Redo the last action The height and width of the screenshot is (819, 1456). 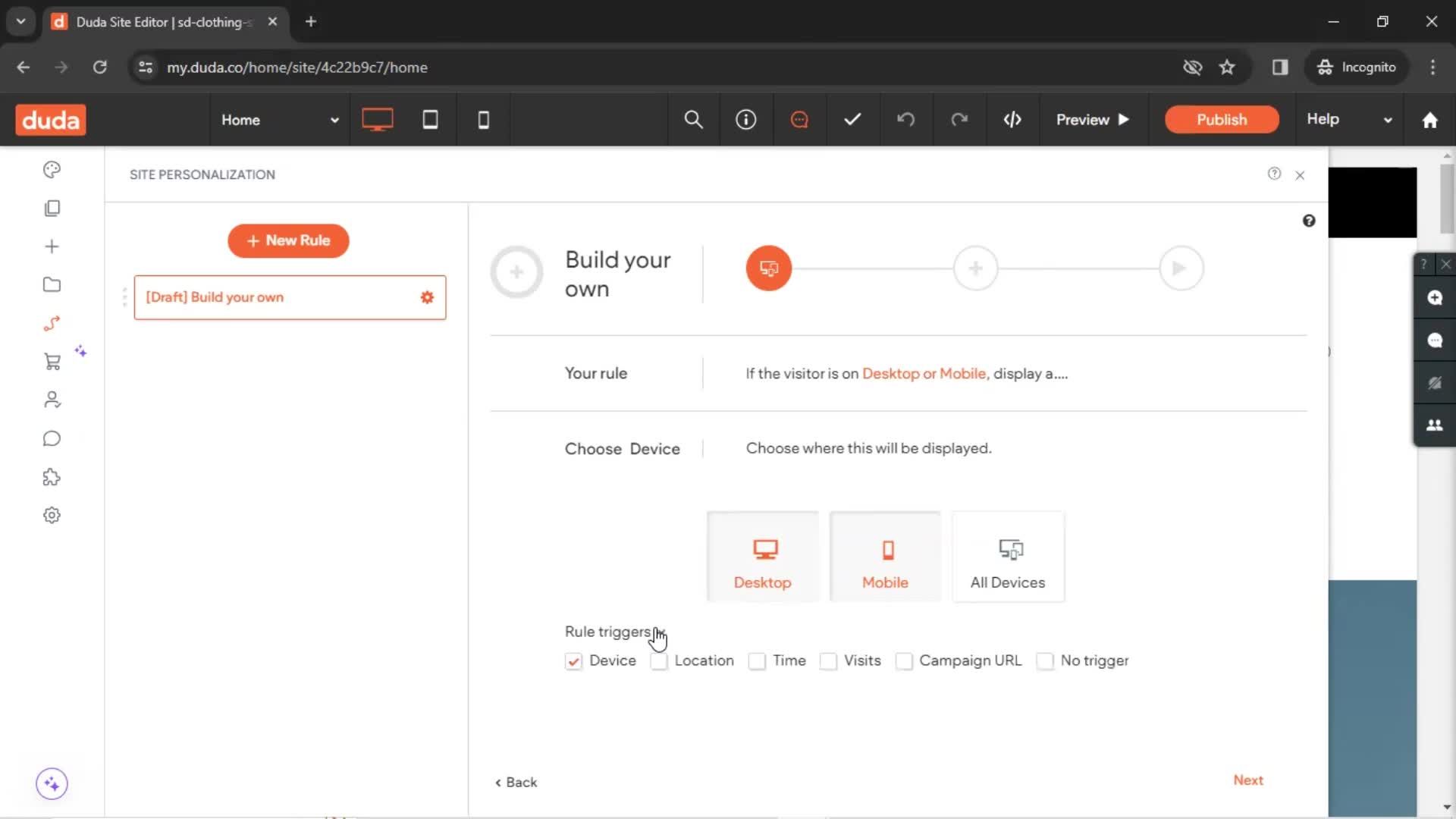coord(959,120)
